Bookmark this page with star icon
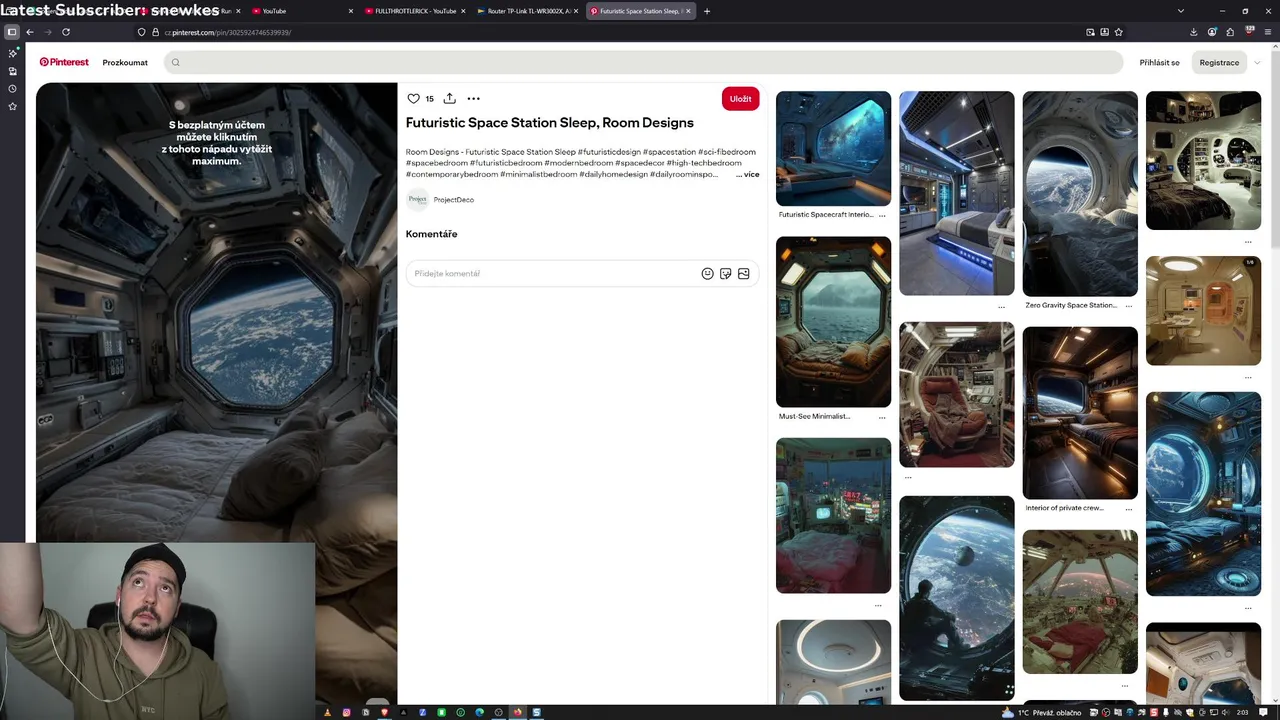This screenshot has width=1280, height=720. [1118, 32]
